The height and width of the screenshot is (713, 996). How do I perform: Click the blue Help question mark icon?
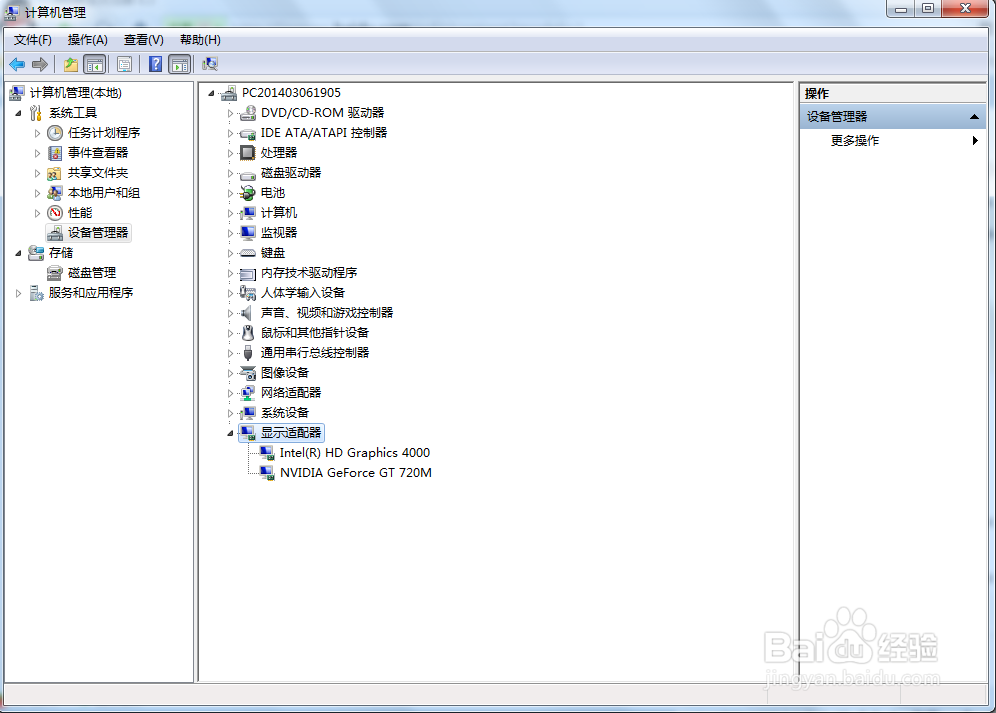tap(155, 64)
